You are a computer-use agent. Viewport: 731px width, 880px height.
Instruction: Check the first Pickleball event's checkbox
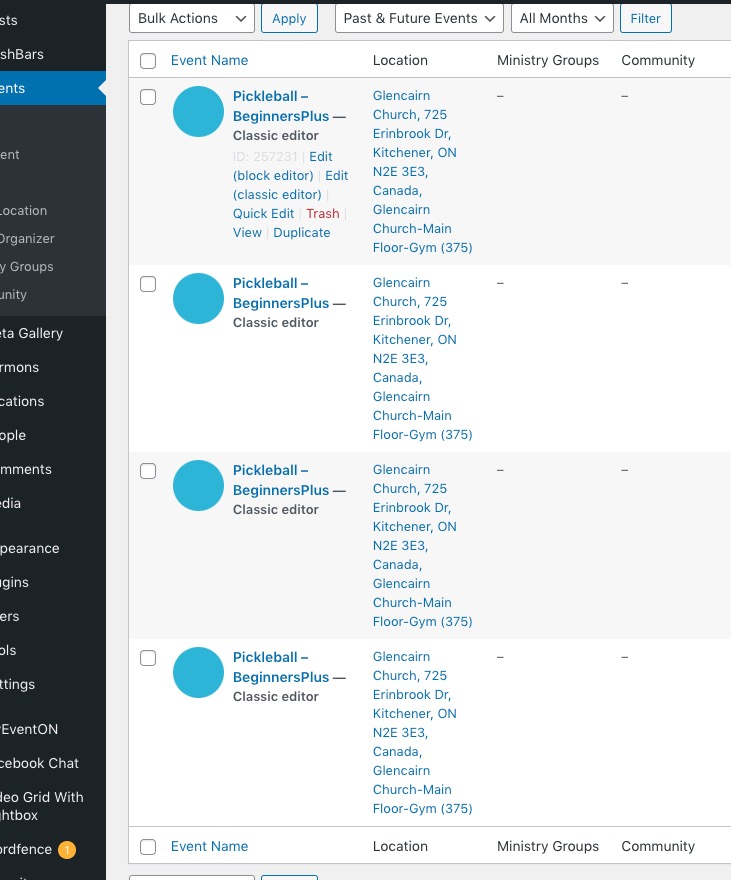click(x=148, y=97)
